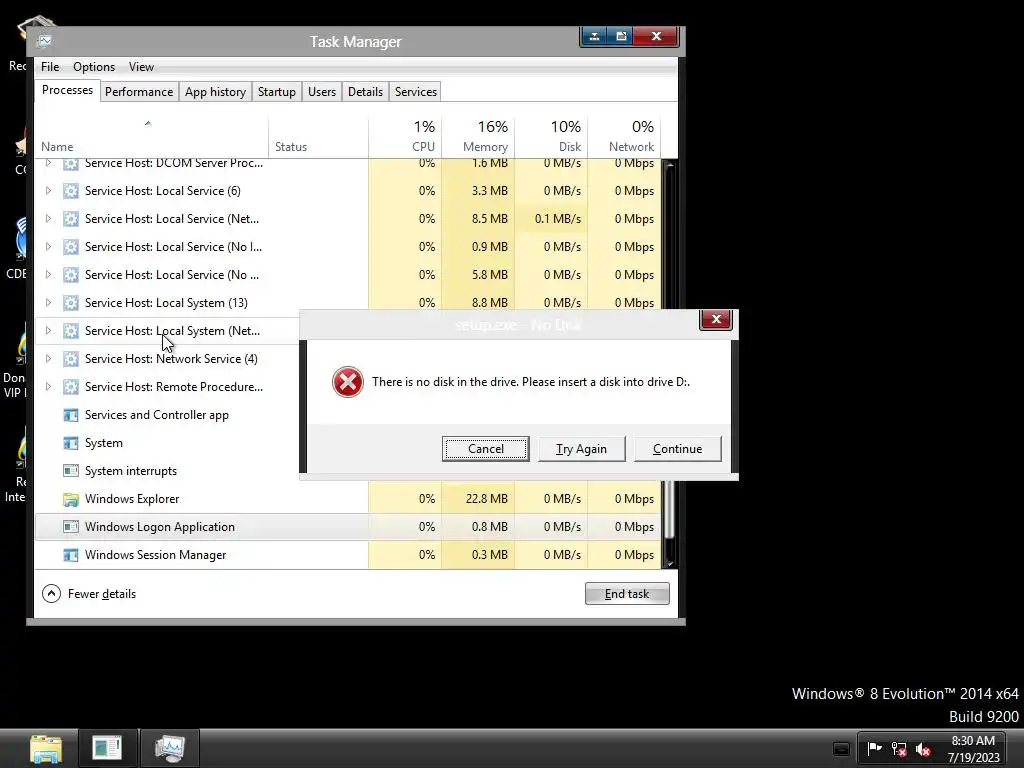This screenshot has width=1024, height=768.
Task: Click the Service Host: Local Service (6) gear icon
Action: pos(71,191)
